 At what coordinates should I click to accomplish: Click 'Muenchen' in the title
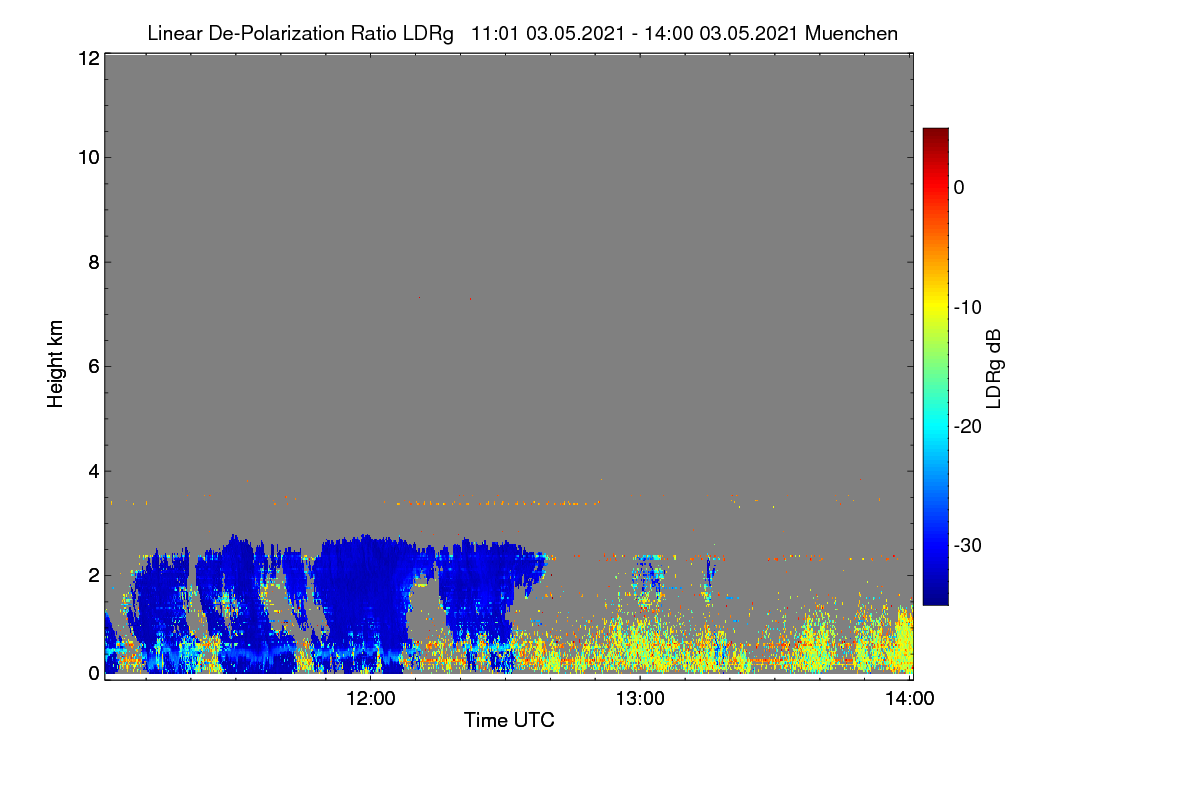click(x=851, y=33)
